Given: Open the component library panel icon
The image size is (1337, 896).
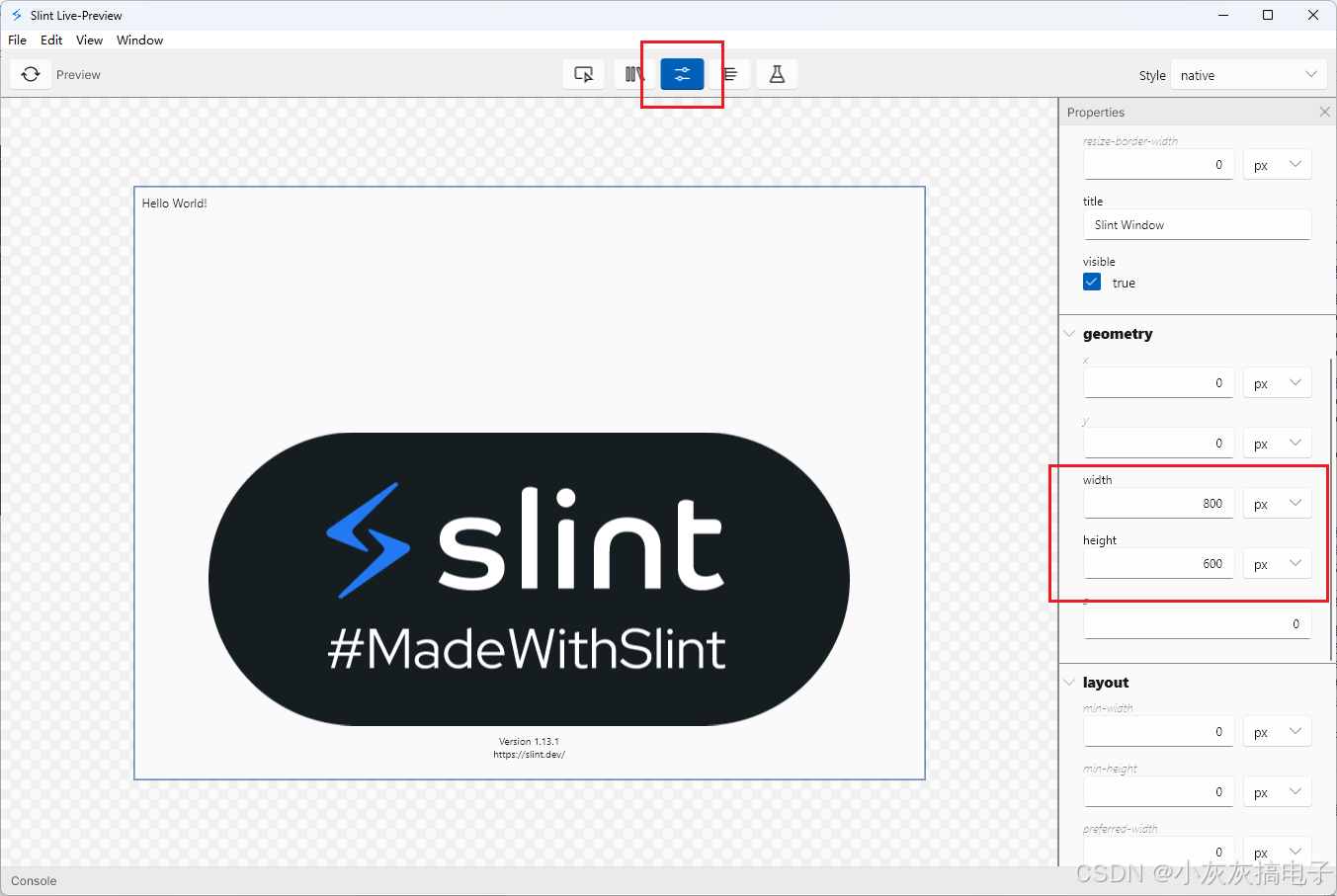Looking at the screenshot, I should pyautogui.click(x=632, y=73).
